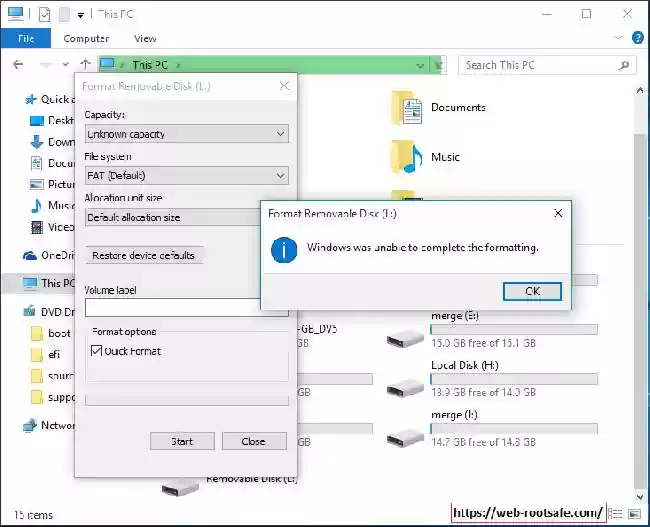Select DVD Drive in navigation pane
Screen dimensions: 650x527
point(49,311)
